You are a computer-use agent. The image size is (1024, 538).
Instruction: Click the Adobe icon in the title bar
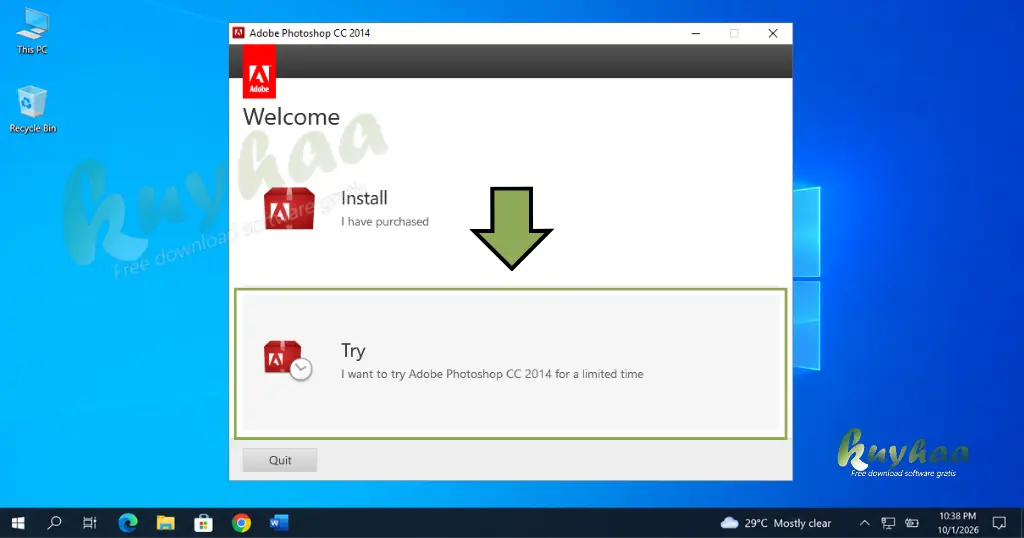pyautogui.click(x=239, y=33)
